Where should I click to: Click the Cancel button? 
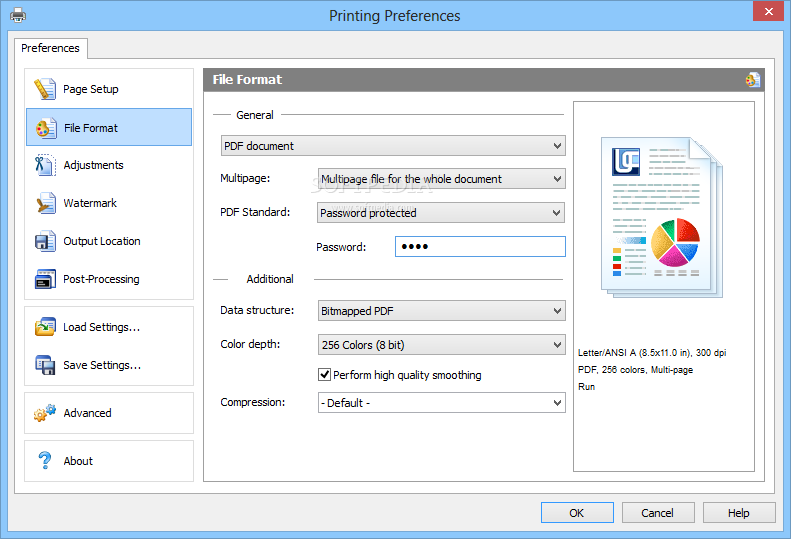point(658,513)
